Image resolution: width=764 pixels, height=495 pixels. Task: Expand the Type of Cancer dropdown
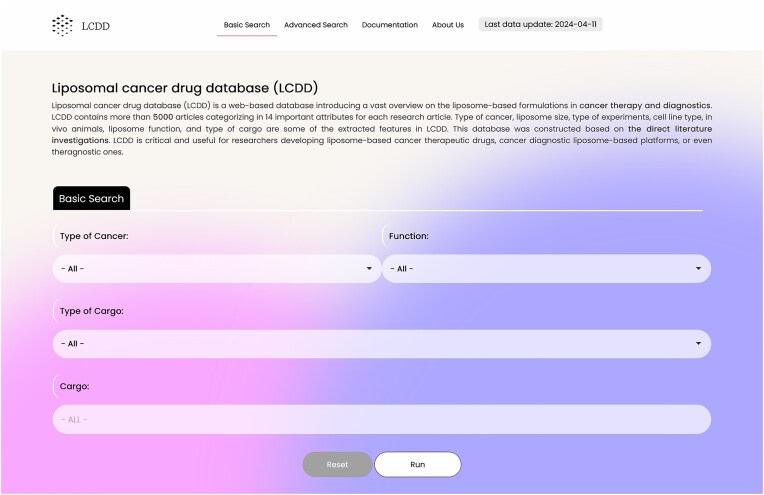(217, 269)
